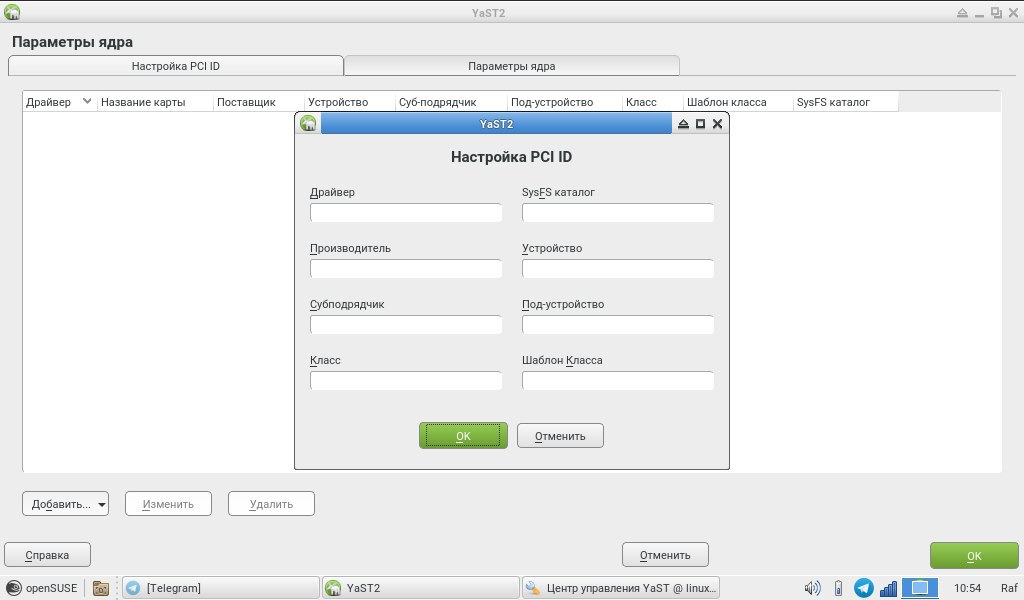Maximize the main YaST2 window
Image resolution: width=1024 pixels, height=600 pixels.
click(x=996, y=12)
